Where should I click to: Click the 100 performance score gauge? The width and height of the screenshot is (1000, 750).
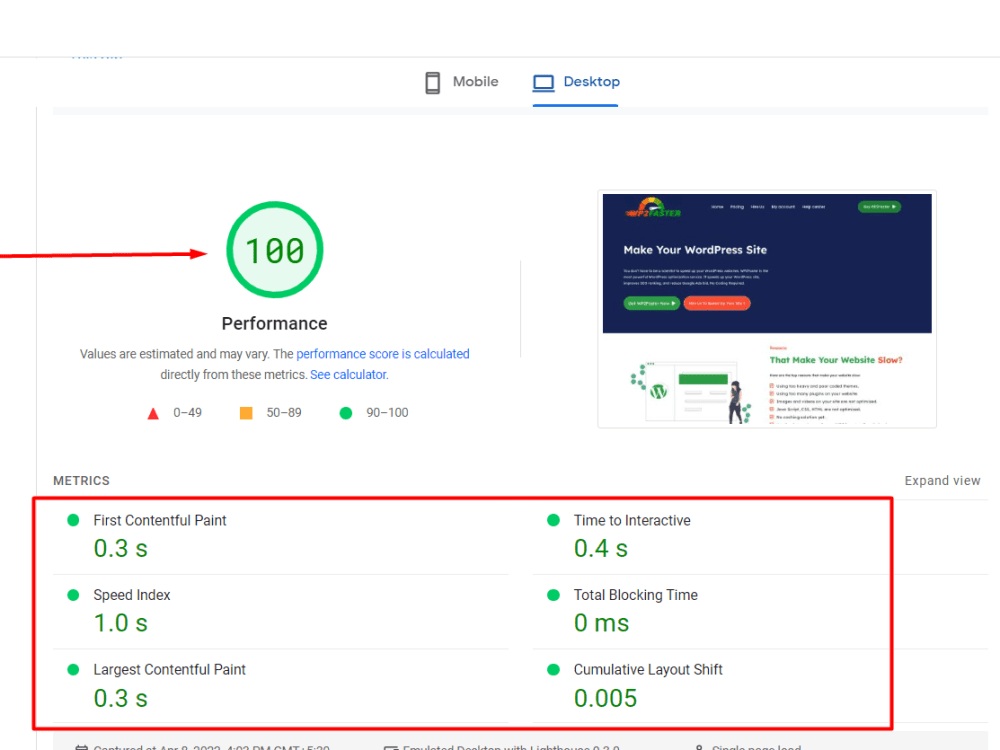(x=275, y=250)
